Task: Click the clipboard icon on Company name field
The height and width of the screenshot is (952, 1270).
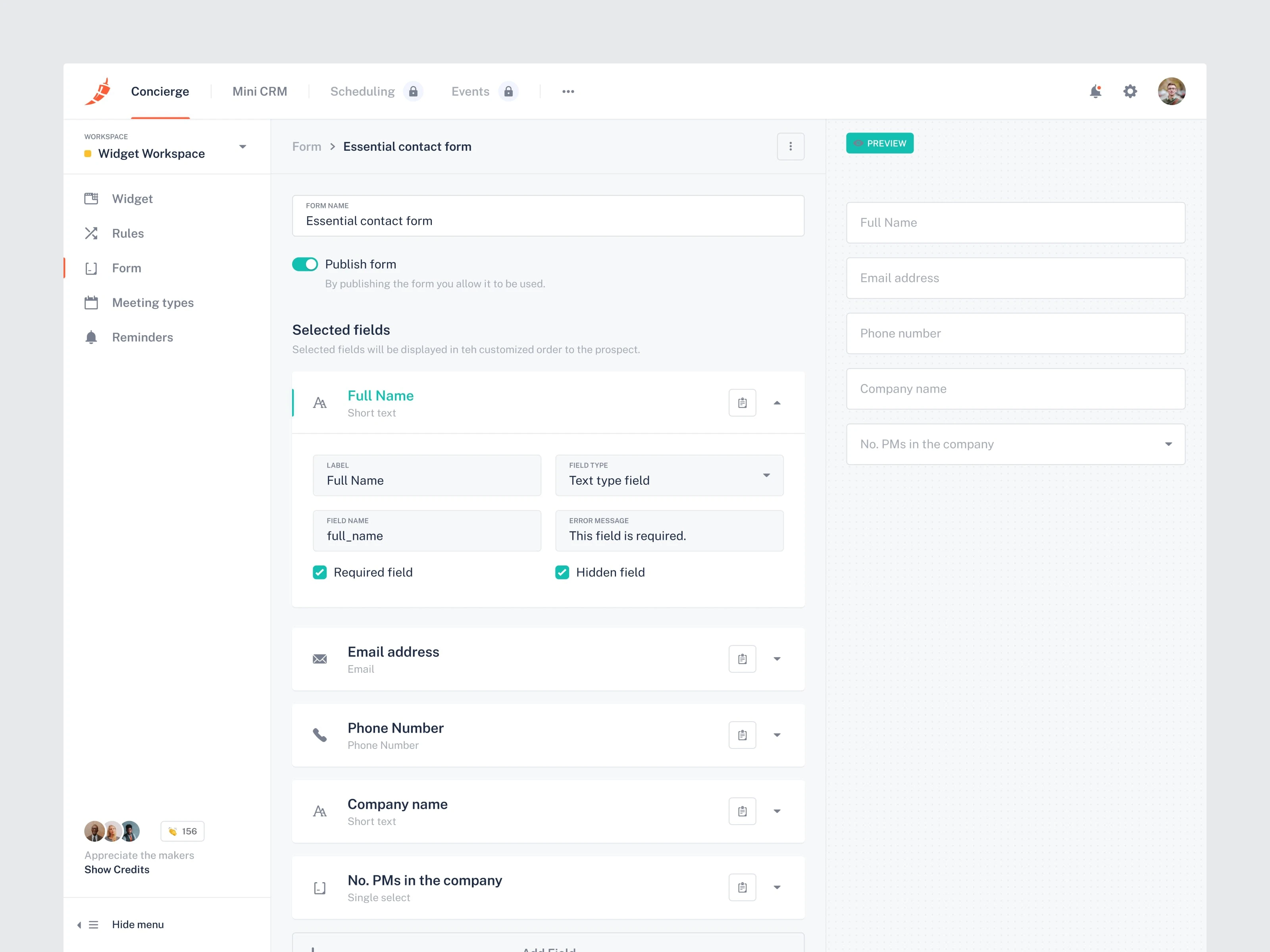Action: (x=743, y=812)
